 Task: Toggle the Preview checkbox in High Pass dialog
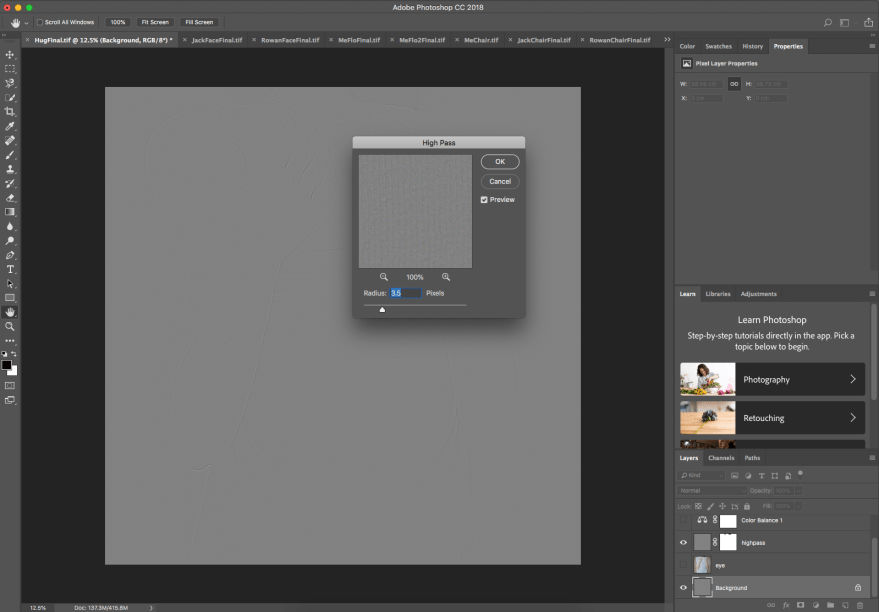pyautogui.click(x=483, y=199)
